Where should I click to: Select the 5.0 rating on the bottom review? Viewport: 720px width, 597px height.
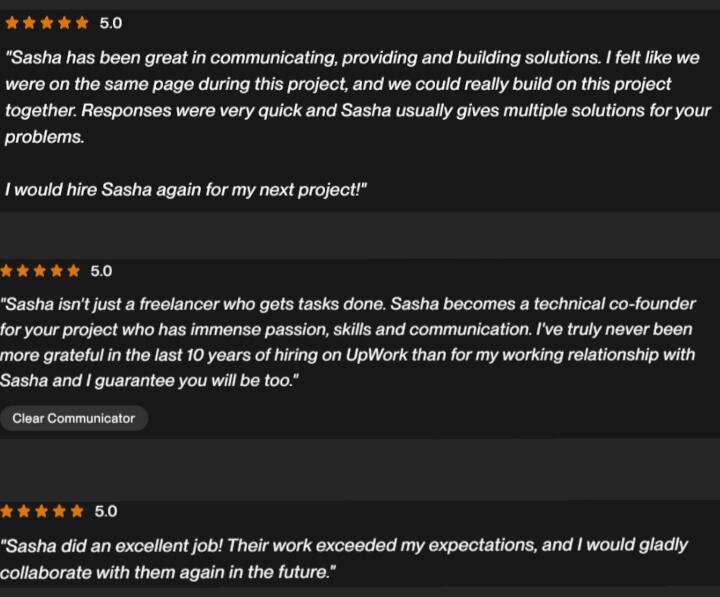point(105,511)
